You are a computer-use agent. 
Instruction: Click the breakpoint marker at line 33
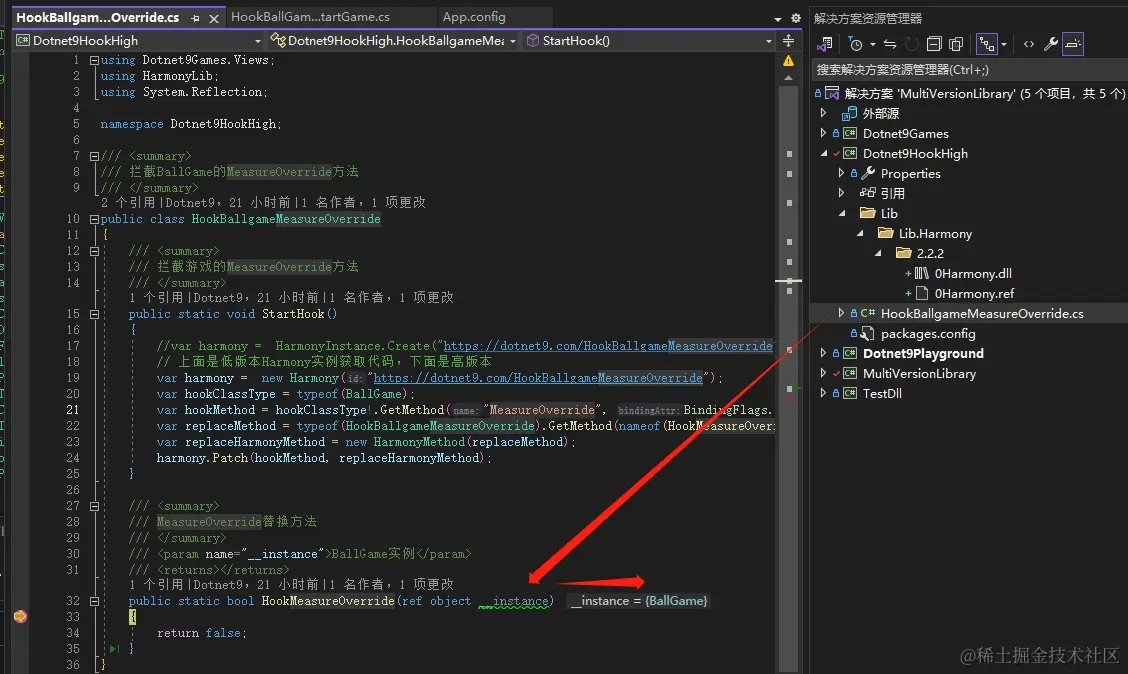[20, 616]
